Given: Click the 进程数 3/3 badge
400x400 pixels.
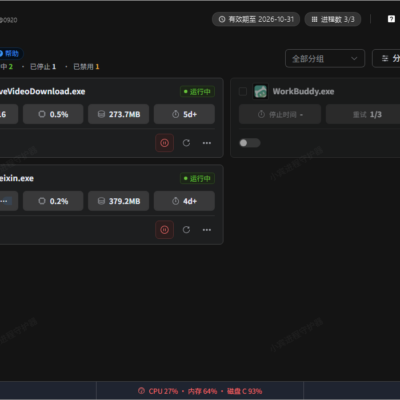Looking at the screenshot, I should coord(333,19).
